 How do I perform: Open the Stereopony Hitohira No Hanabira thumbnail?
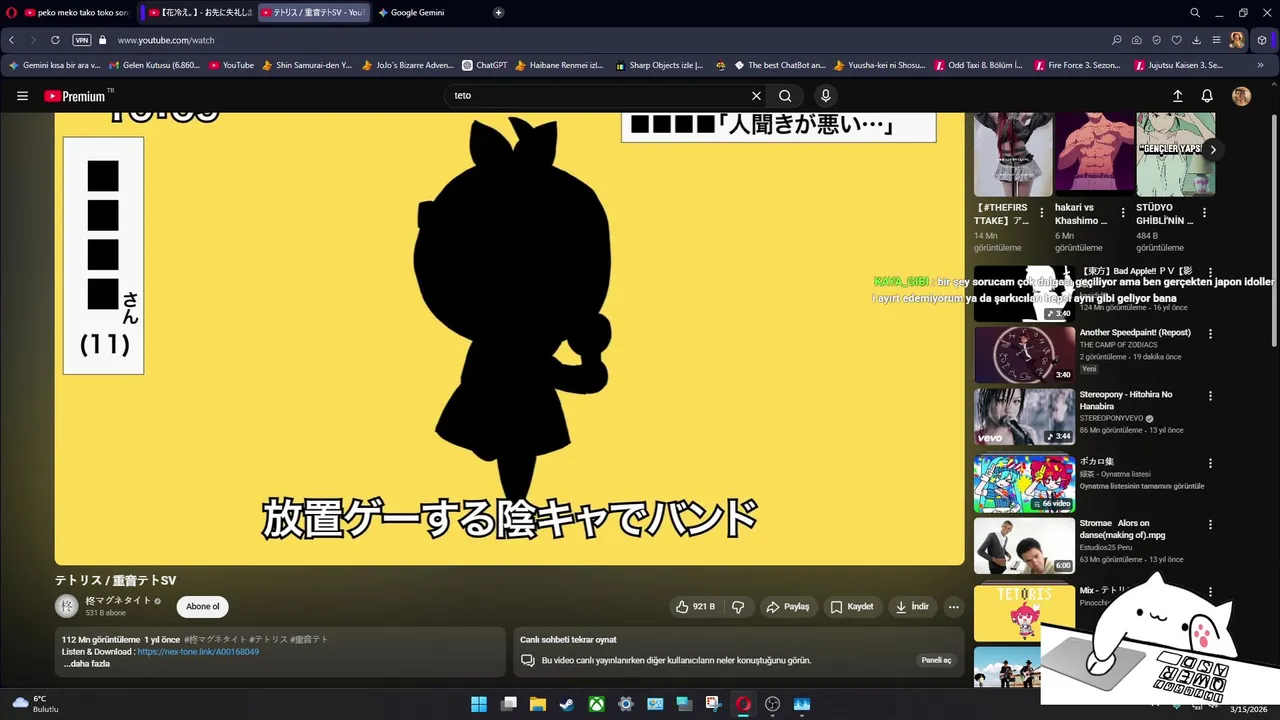click(x=1024, y=417)
